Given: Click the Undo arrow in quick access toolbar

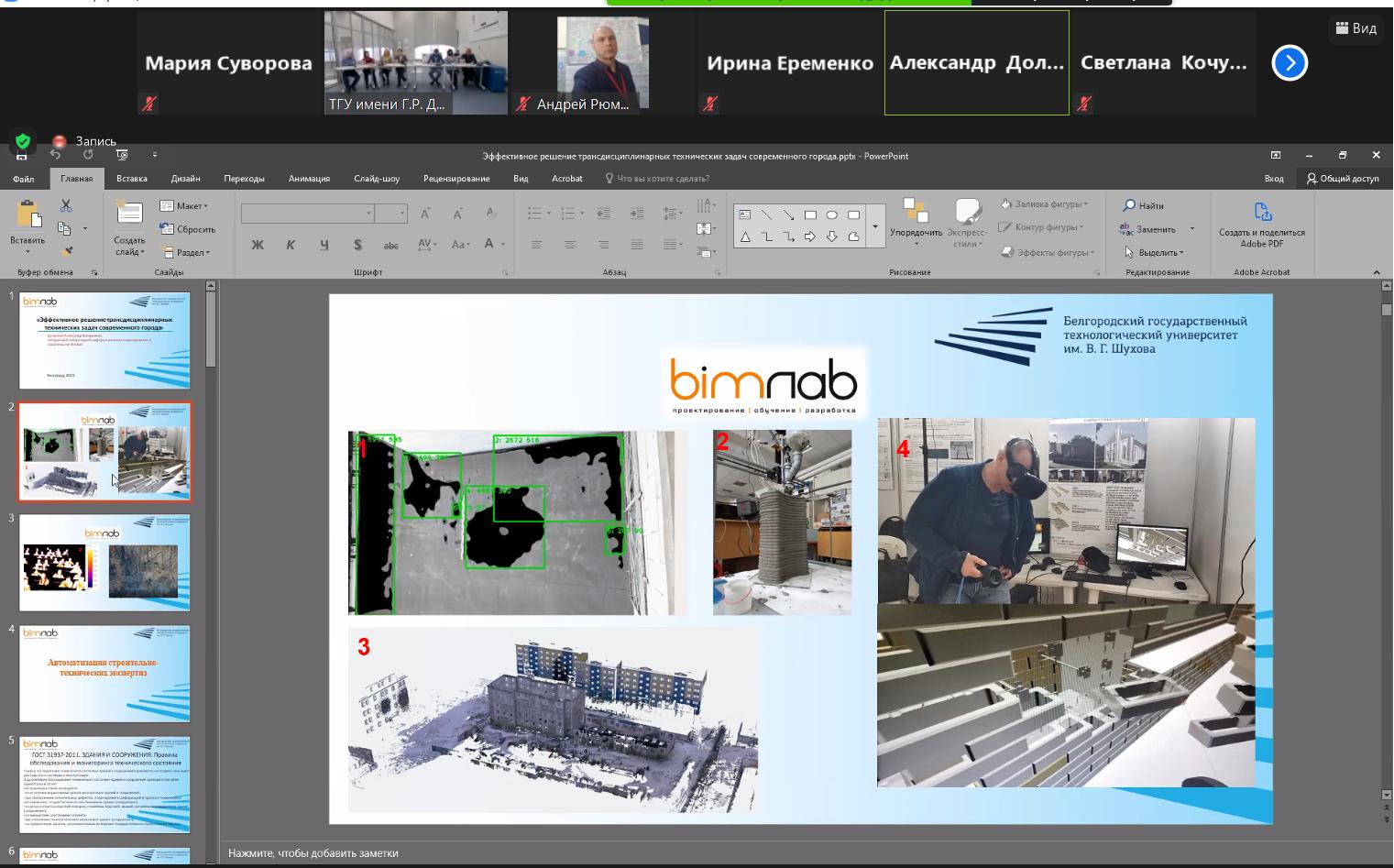Looking at the screenshot, I should (56, 155).
